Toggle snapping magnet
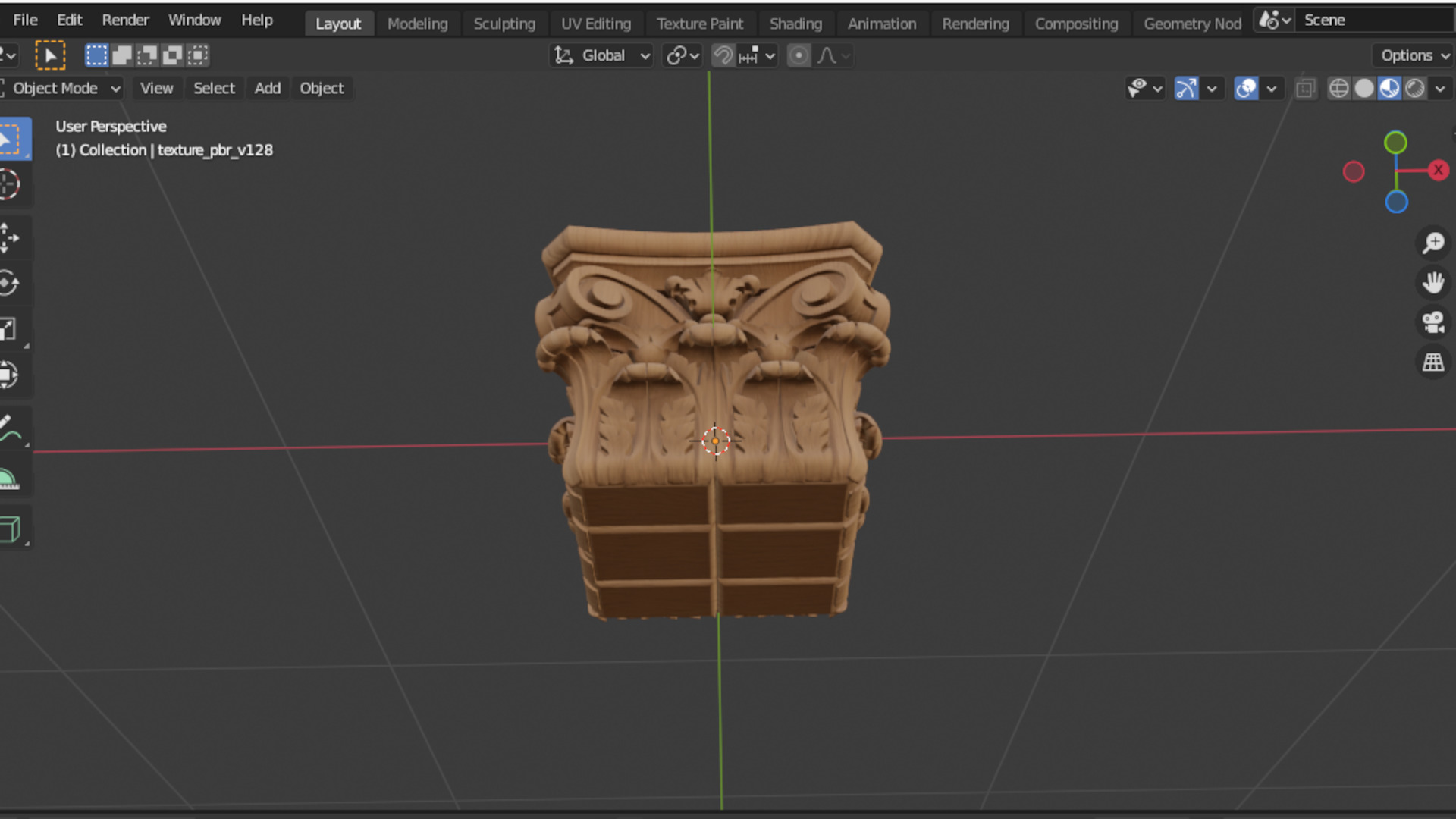Image resolution: width=1456 pixels, height=819 pixels. tap(723, 55)
